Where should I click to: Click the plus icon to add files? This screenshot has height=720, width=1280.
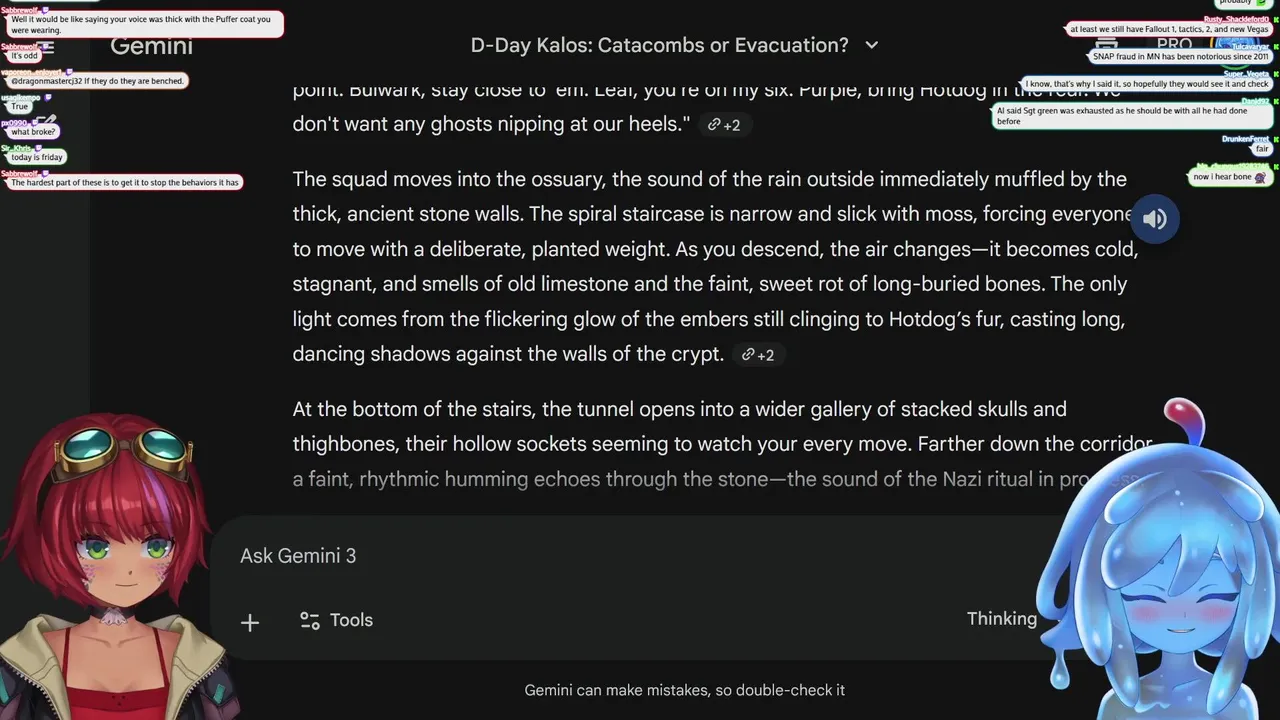click(x=250, y=622)
